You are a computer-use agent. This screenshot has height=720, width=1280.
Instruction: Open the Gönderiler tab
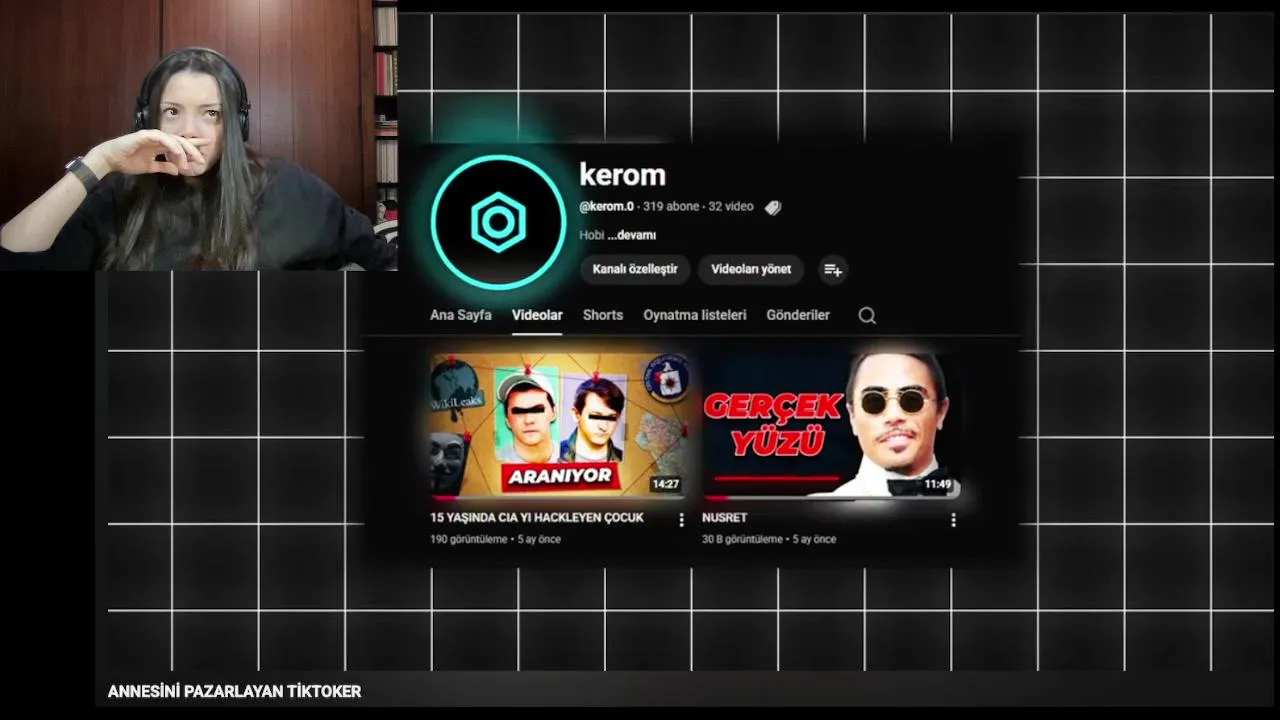(x=798, y=315)
